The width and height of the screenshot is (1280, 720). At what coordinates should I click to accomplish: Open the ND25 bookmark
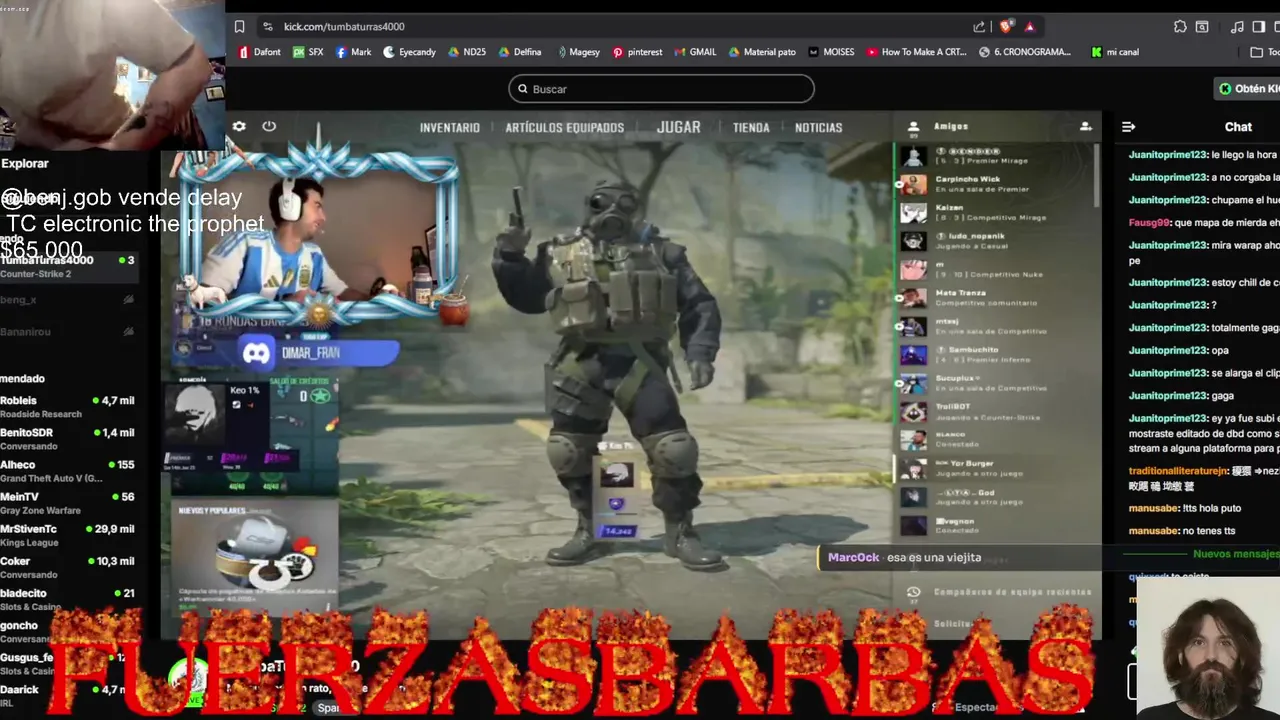click(467, 52)
